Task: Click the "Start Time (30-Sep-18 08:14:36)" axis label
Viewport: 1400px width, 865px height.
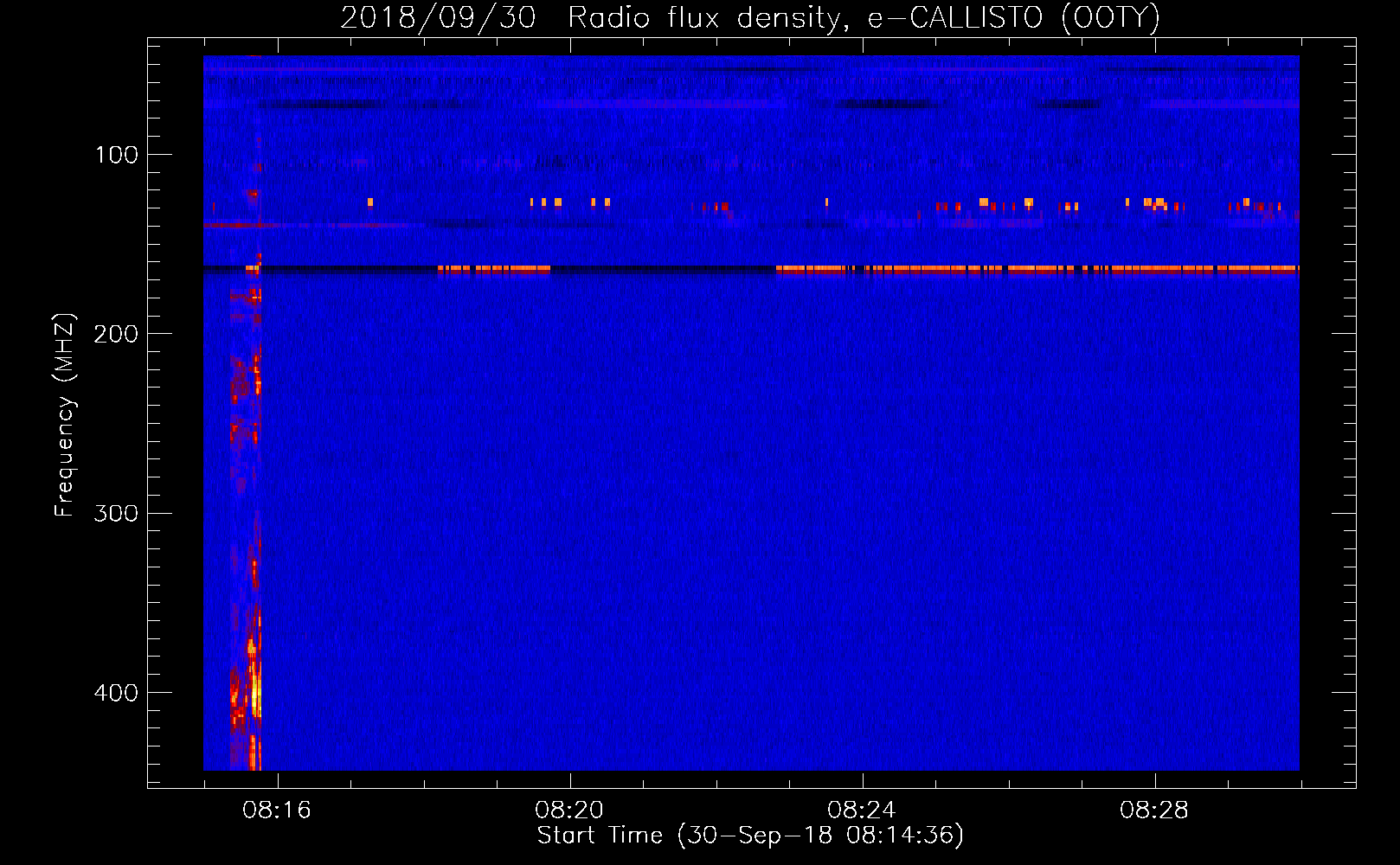Action: pyautogui.click(x=750, y=836)
